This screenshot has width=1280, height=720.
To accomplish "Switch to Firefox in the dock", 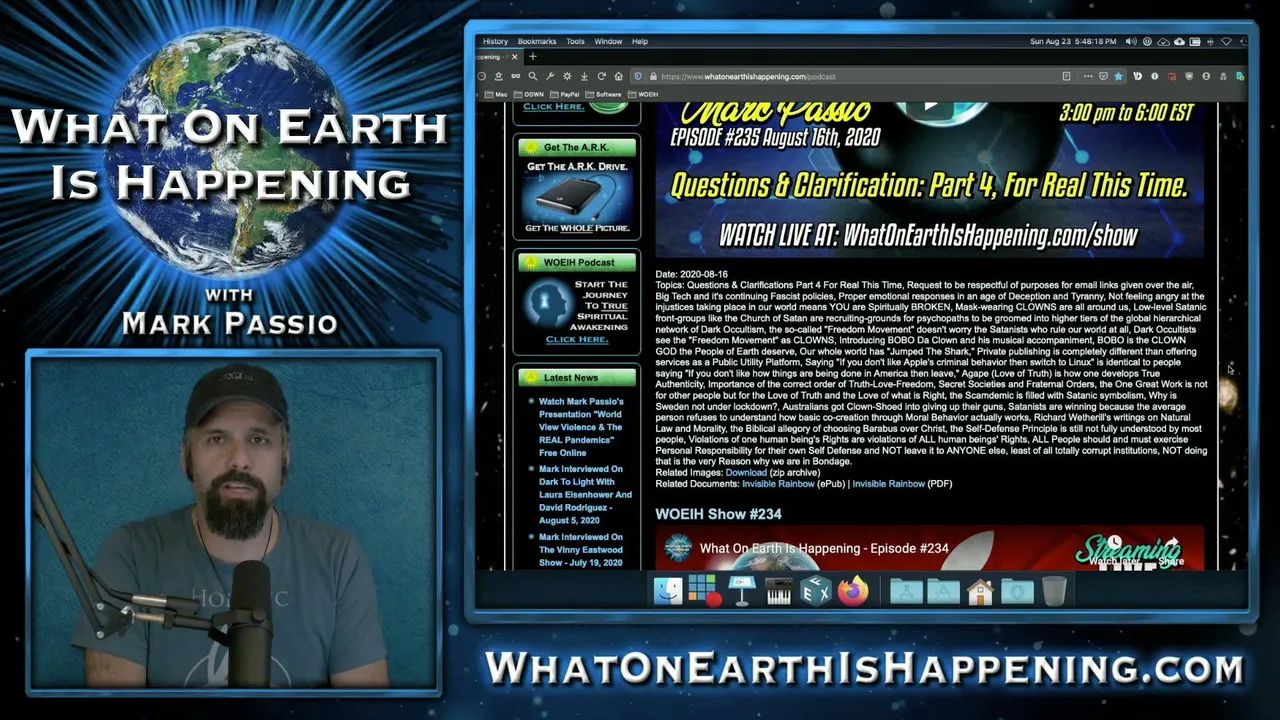I will tap(853, 591).
